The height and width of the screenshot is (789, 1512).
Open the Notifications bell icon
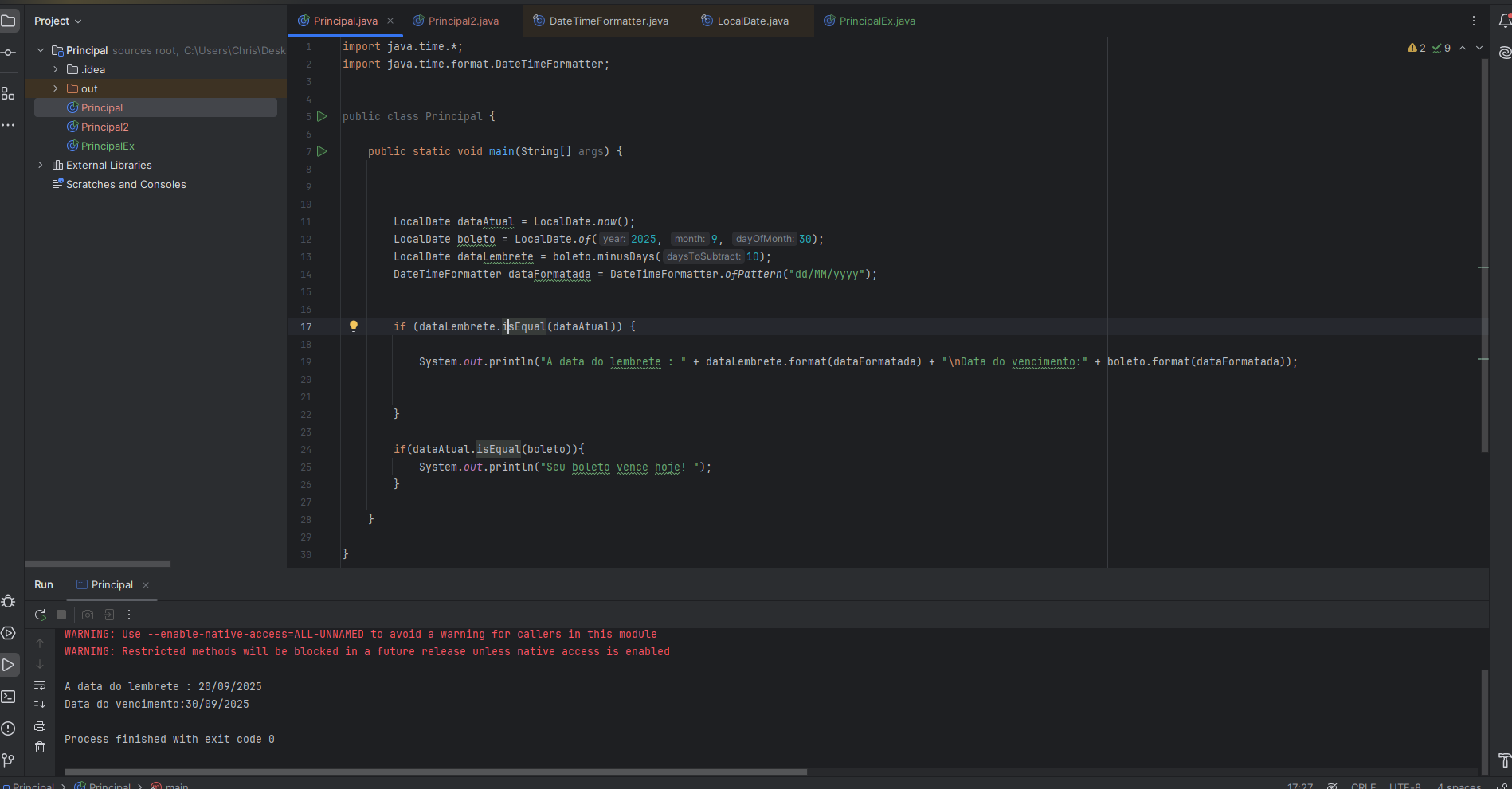[1504, 21]
